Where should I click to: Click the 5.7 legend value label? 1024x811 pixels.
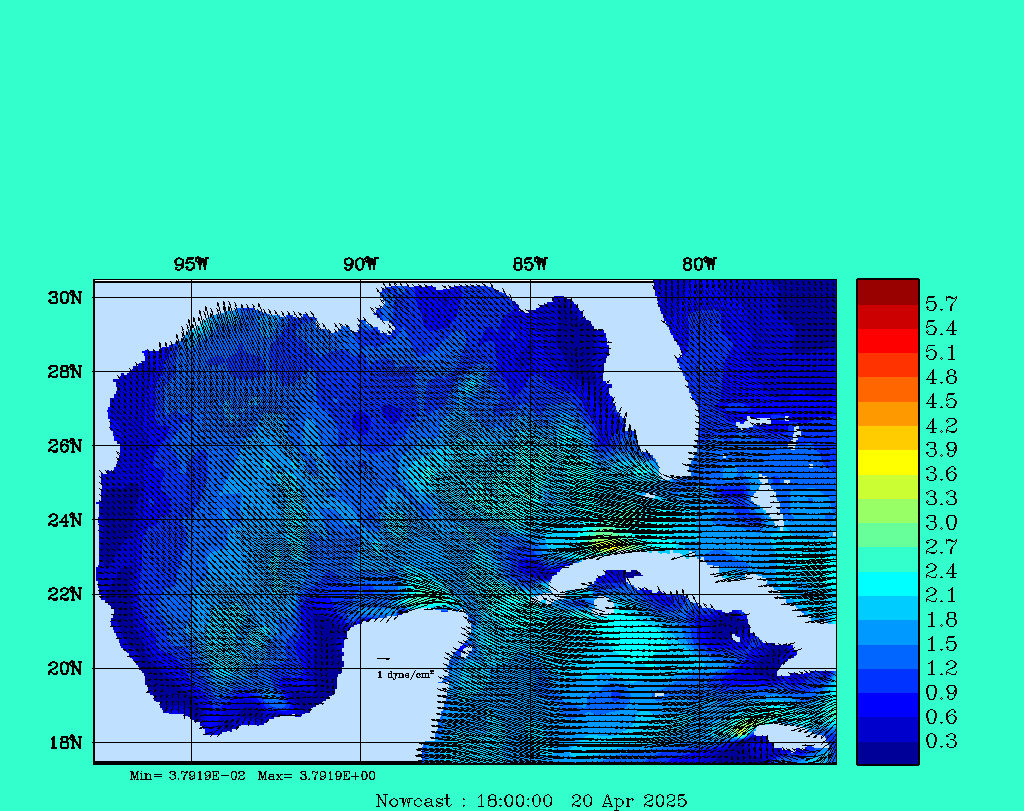point(941,303)
